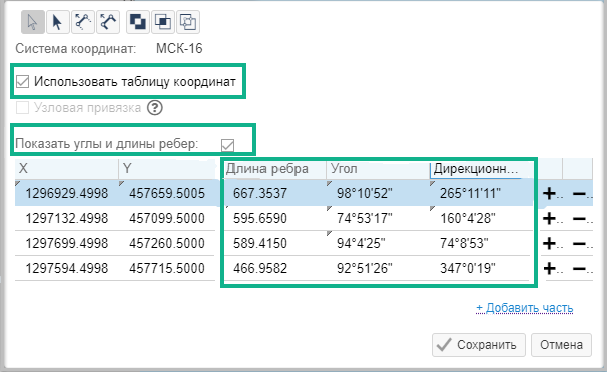Activate the first vertex editing tool
Viewport: 607px width, 372px height.
(x=83, y=22)
